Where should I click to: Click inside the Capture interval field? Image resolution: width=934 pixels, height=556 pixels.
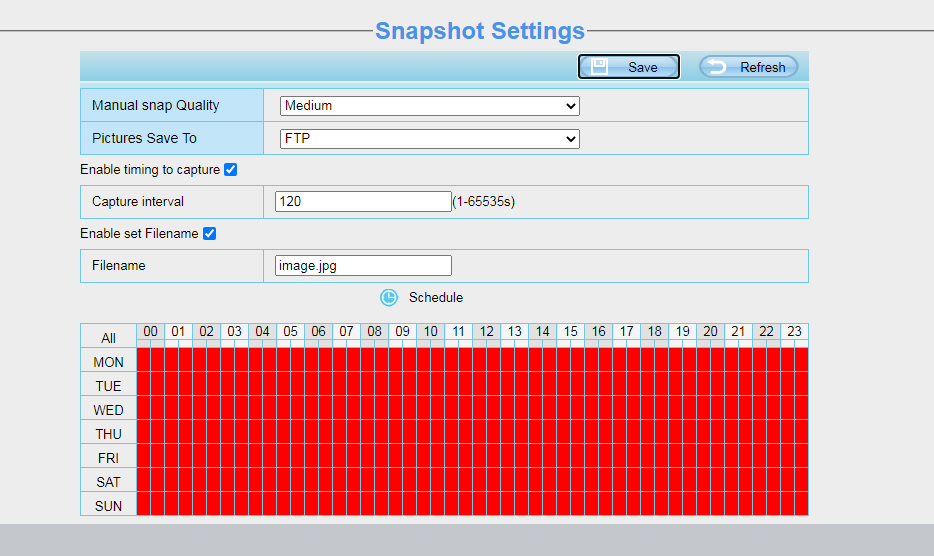coord(363,202)
